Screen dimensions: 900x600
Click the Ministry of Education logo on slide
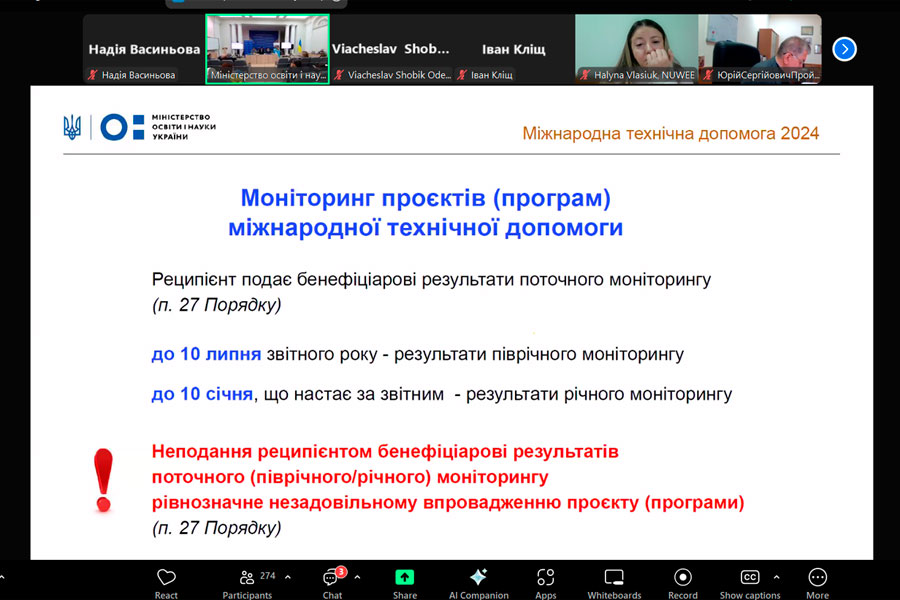pos(158,127)
